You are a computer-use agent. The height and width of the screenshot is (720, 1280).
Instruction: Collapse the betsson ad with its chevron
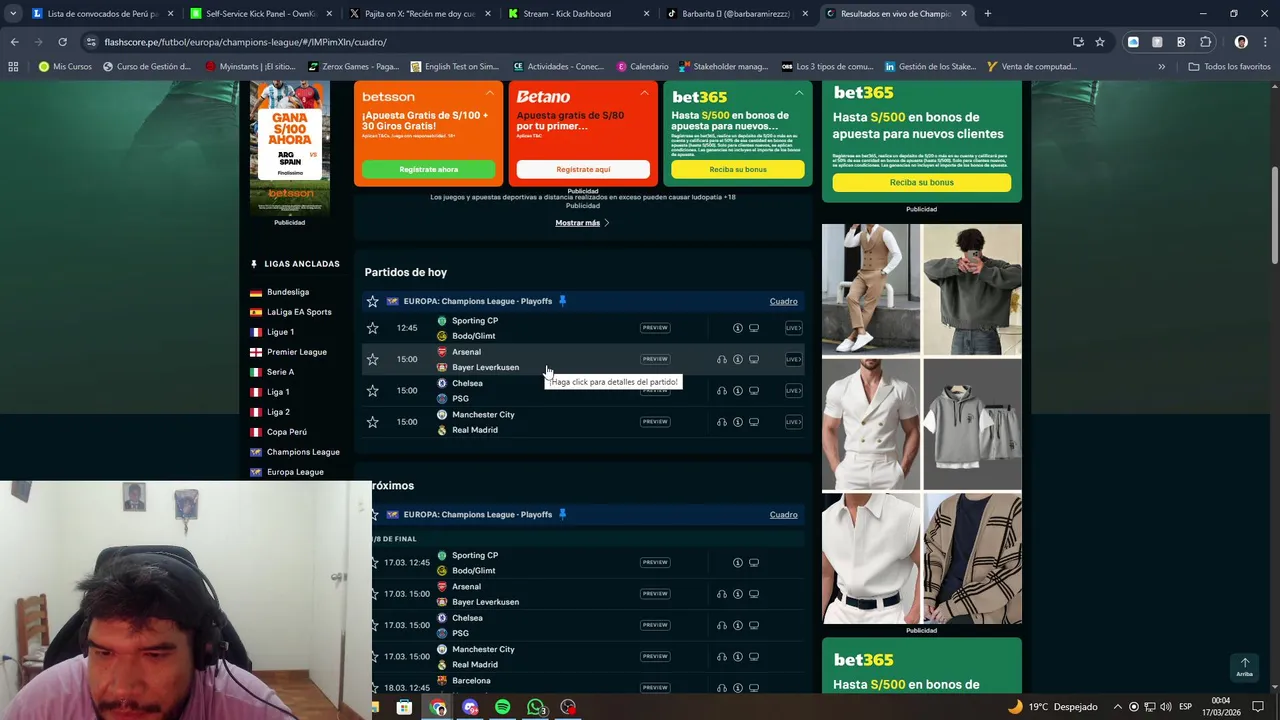[x=489, y=93]
